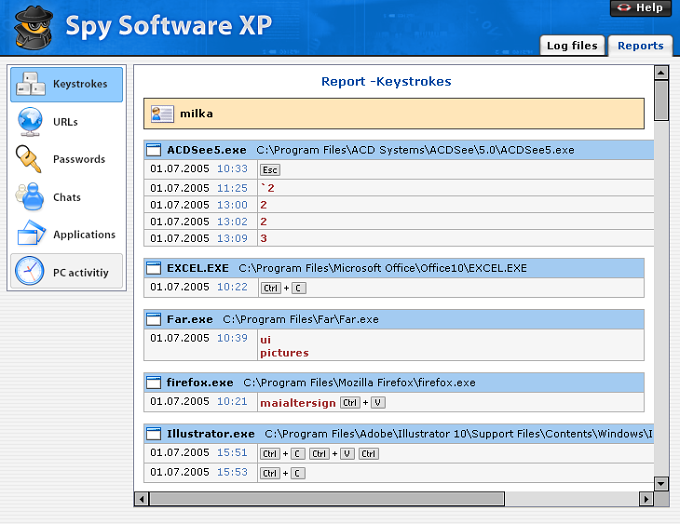
Task: Open the Help button
Action: (641, 8)
